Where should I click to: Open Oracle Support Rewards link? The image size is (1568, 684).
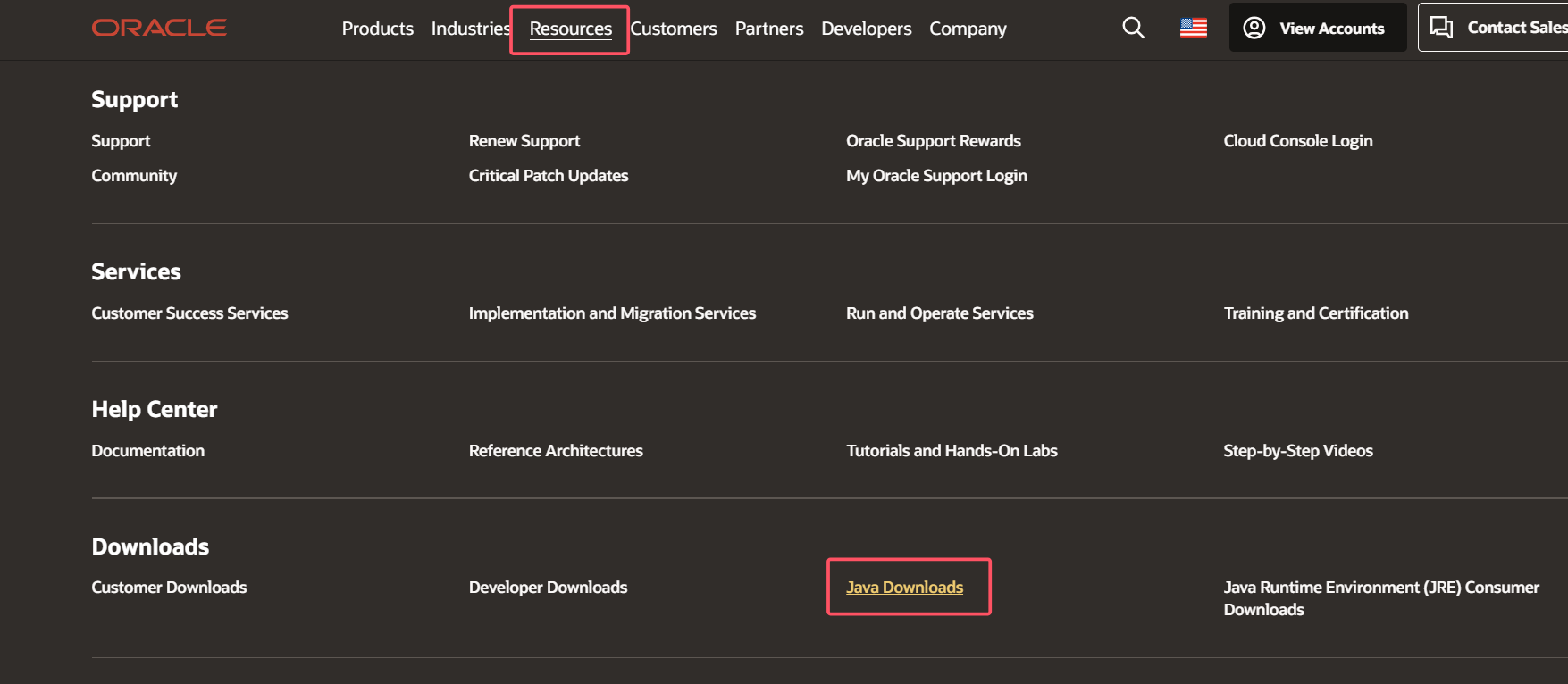coord(934,141)
